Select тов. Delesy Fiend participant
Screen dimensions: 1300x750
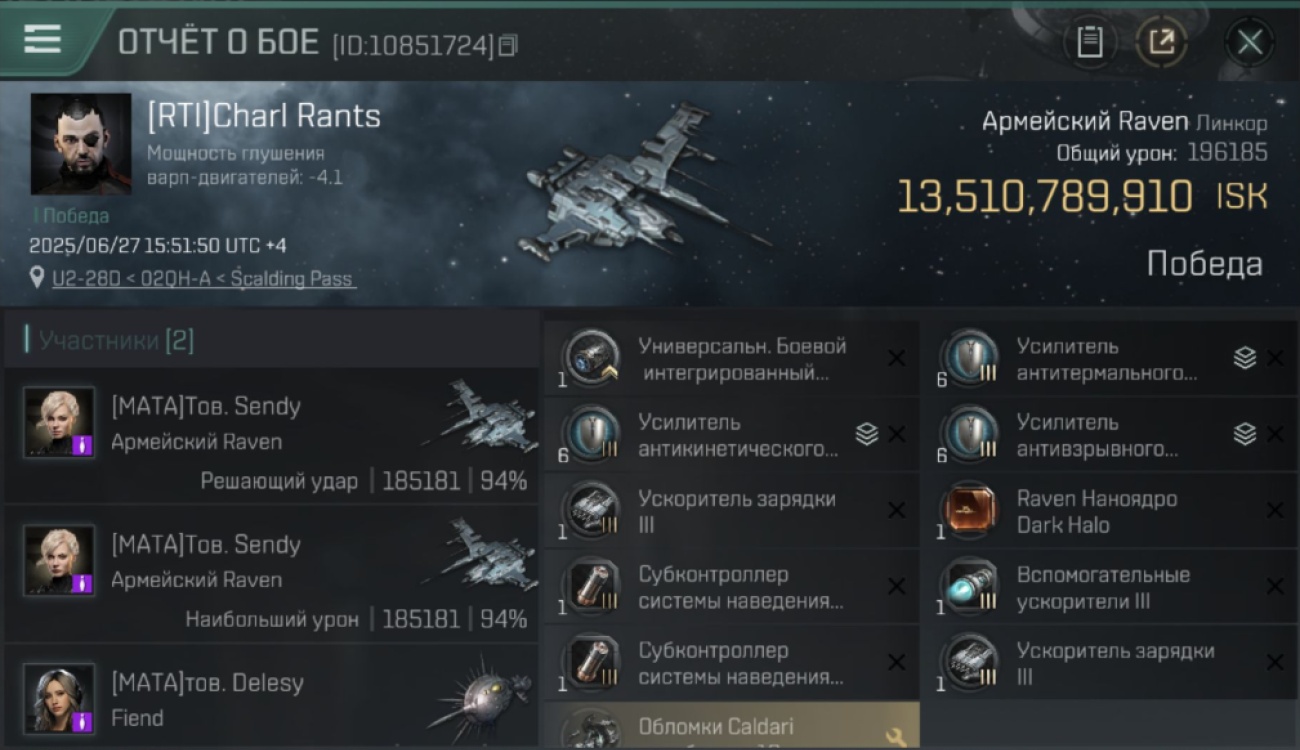272,697
